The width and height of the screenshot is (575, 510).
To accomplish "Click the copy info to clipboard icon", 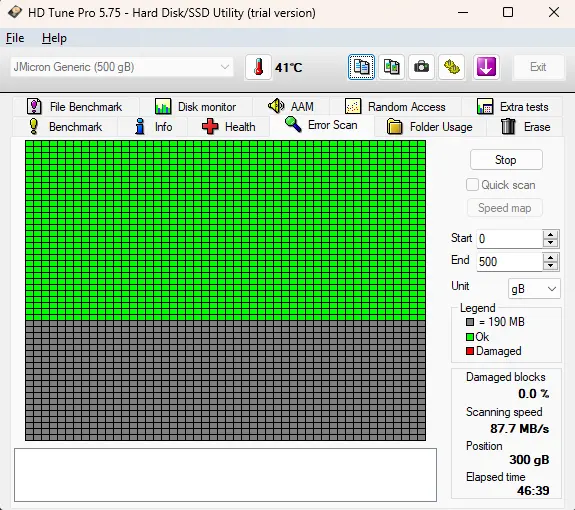I will 361,67.
